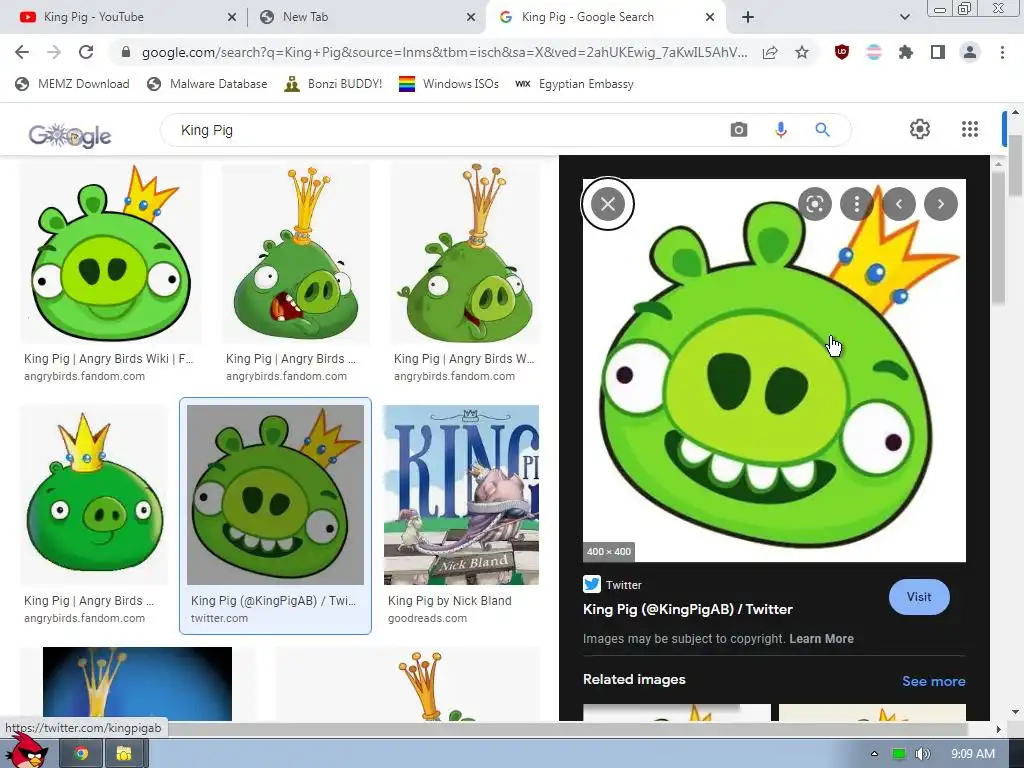Viewport: 1024px width, 768px height.
Task: Click the blue magnifier search button
Action: [822, 130]
